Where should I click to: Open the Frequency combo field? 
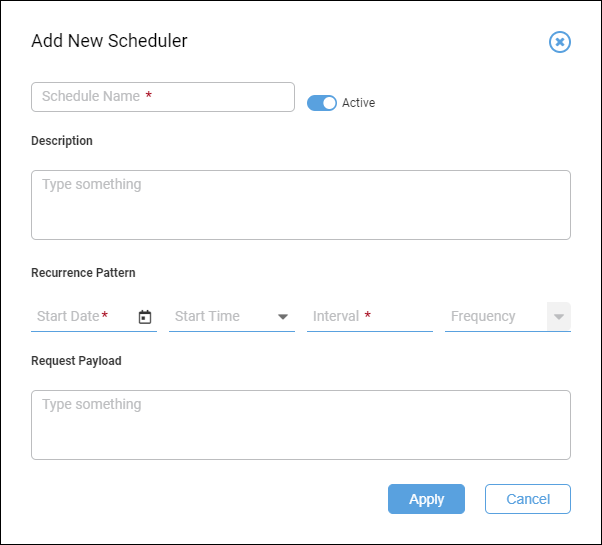(508, 317)
